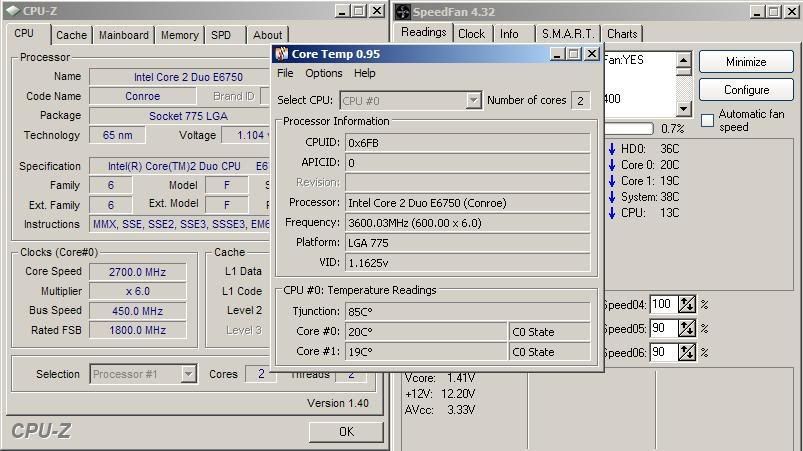This screenshot has height=451, width=803.
Task: Click the Bus Speed value 450.0 MHz
Action: pyautogui.click(x=137, y=311)
